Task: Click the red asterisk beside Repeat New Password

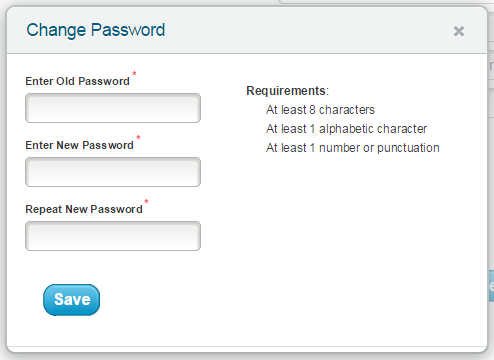Action: pyautogui.click(x=146, y=201)
